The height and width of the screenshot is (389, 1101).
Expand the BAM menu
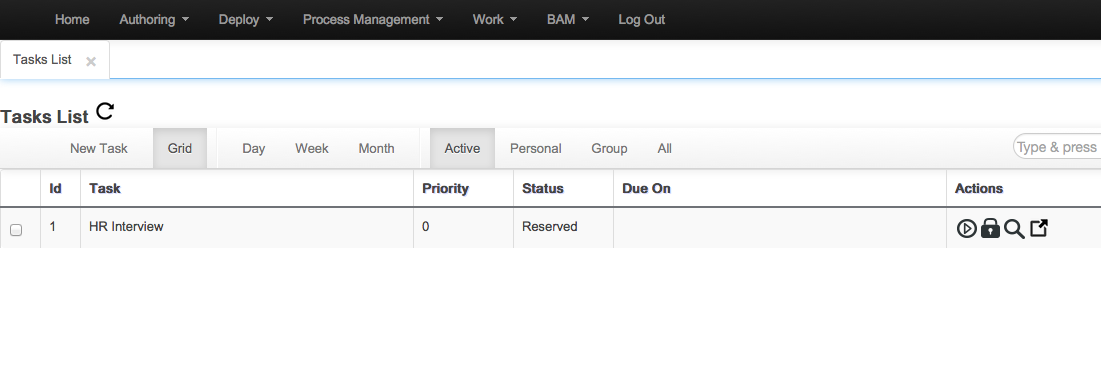pyautogui.click(x=568, y=20)
